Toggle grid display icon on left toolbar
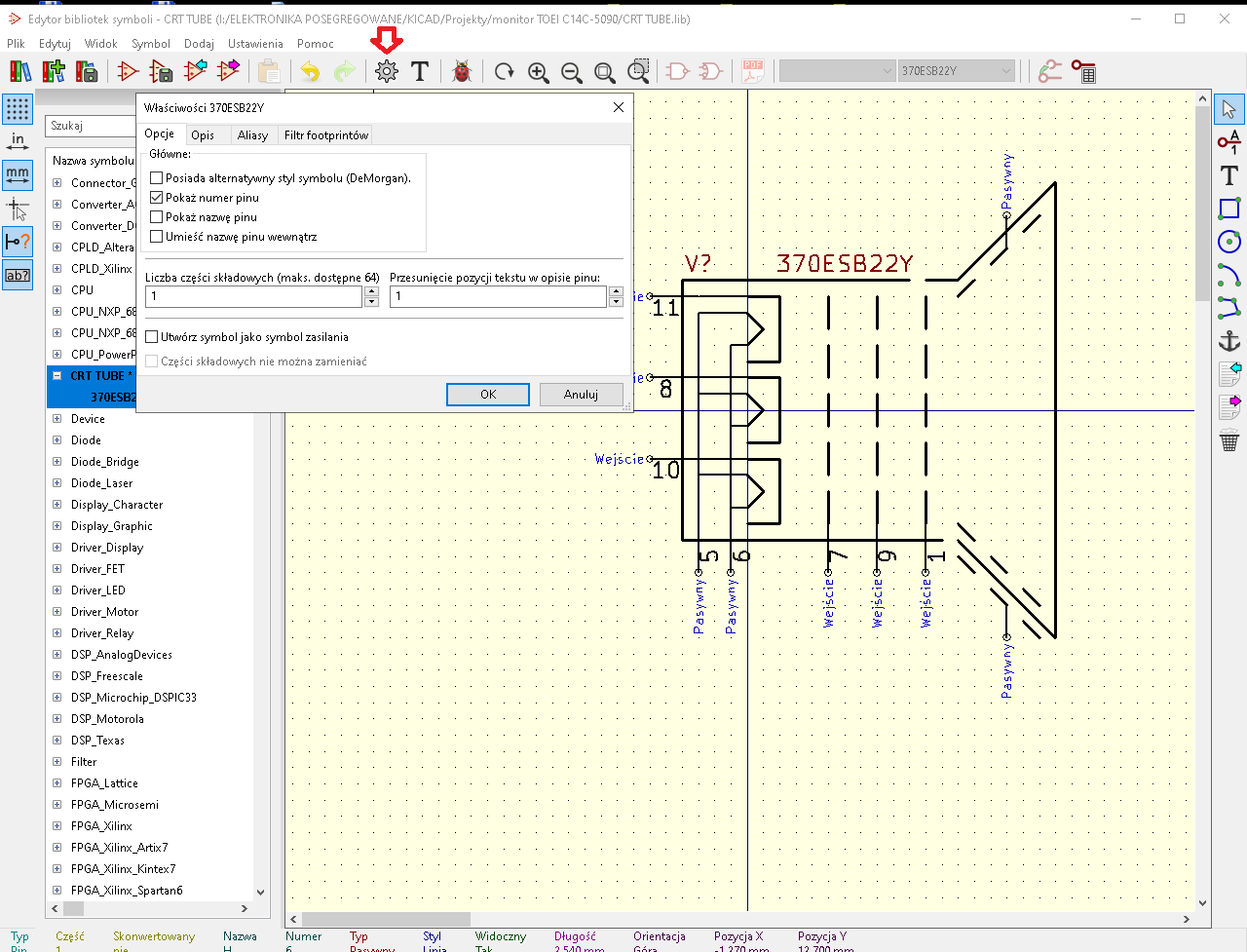 click(18, 109)
